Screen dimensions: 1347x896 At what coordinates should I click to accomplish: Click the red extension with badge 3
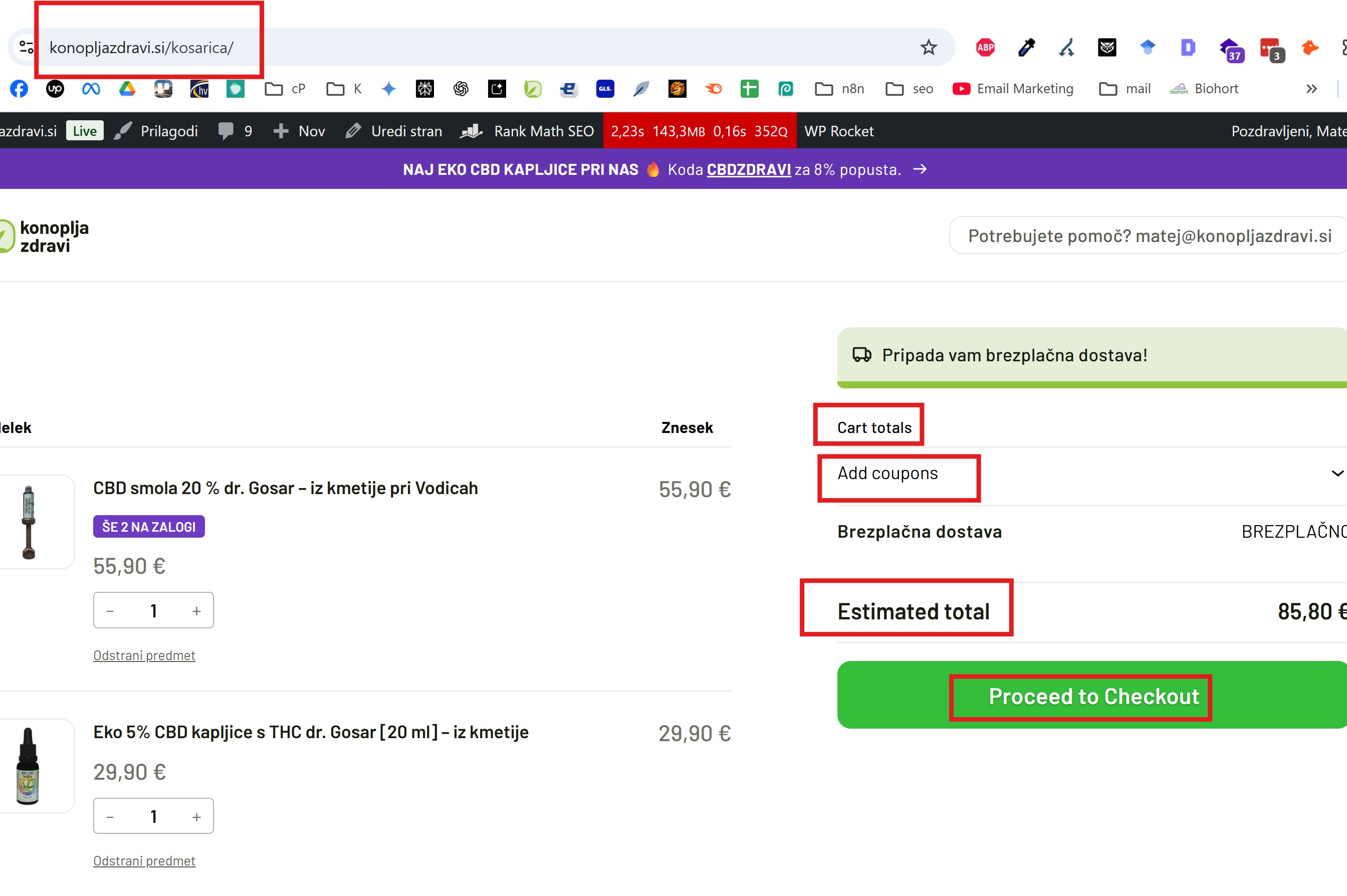pyautogui.click(x=1272, y=50)
